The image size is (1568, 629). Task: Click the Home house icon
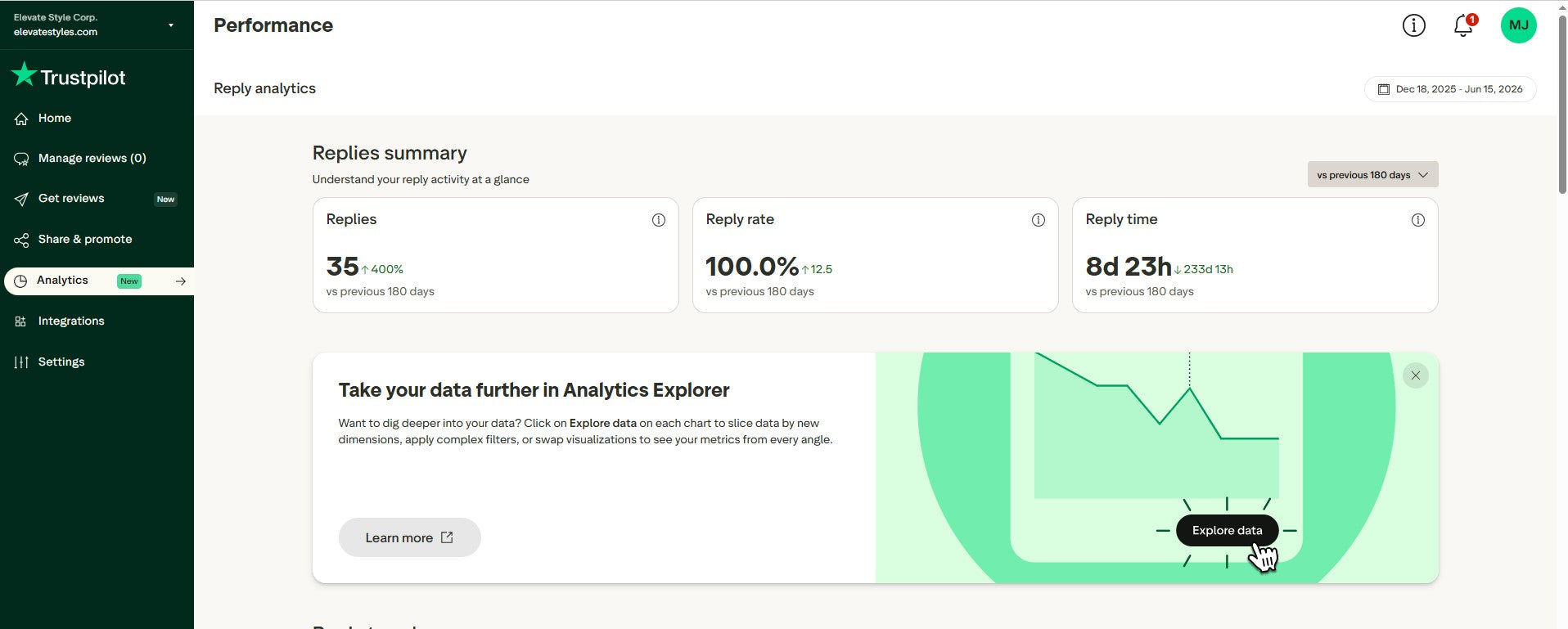click(x=21, y=119)
